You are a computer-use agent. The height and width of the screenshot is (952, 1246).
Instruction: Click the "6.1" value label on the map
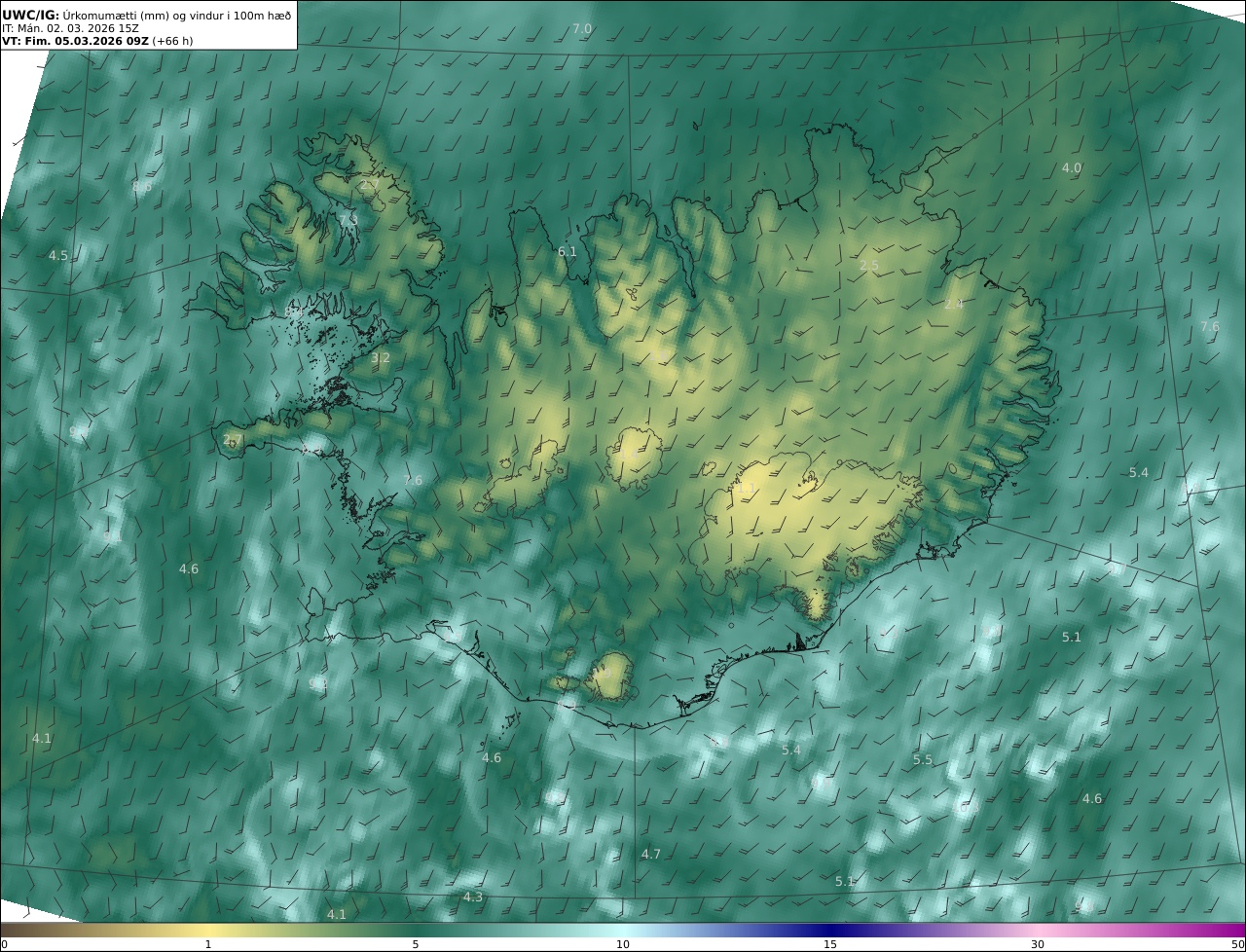[x=567, y=251]
